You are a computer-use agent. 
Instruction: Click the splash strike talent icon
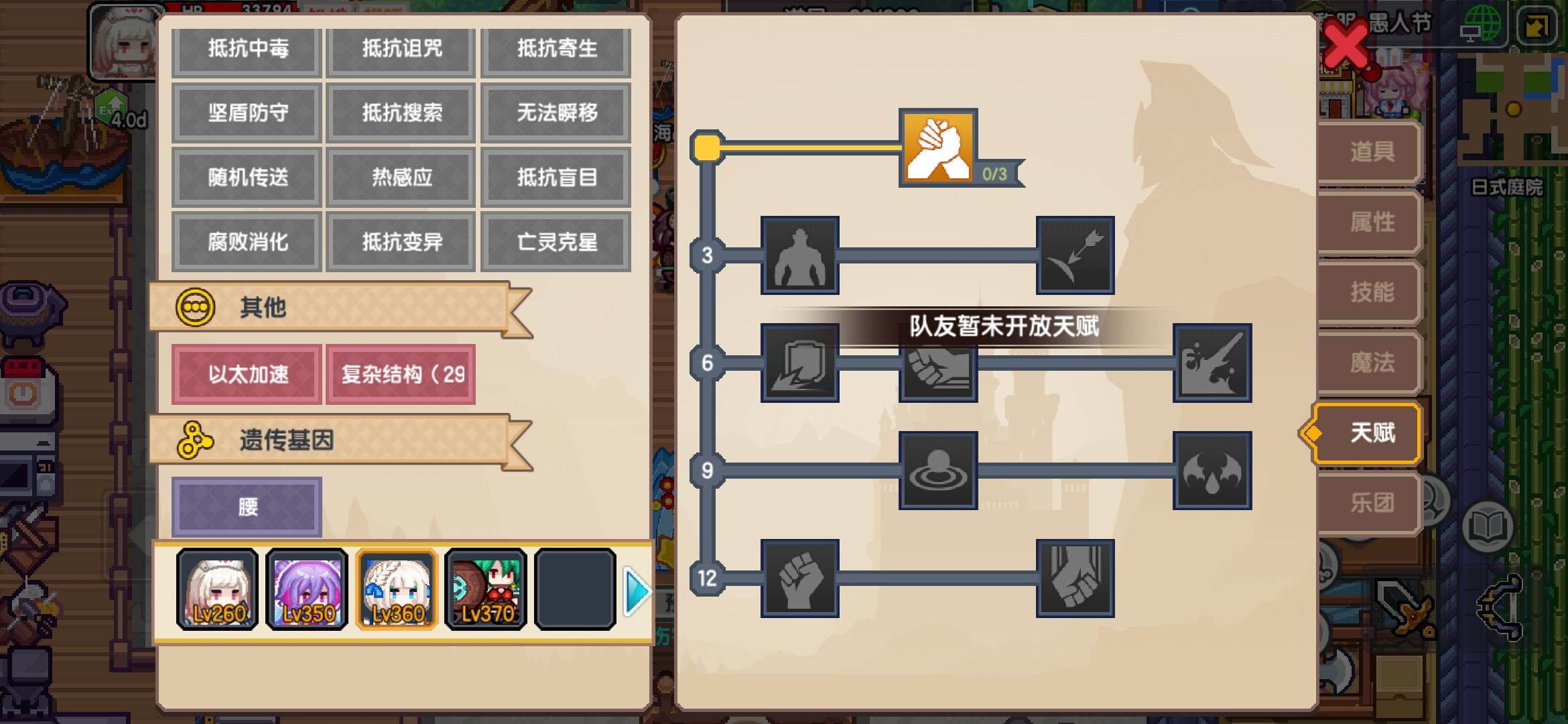[x=1212, y=363]
